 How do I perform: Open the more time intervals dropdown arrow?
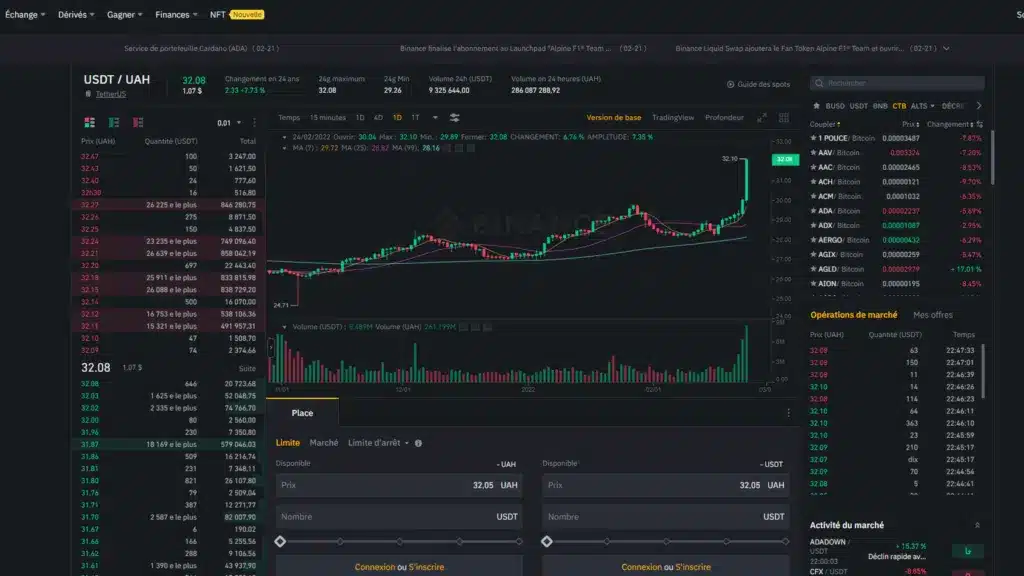(x=435, y=118)
